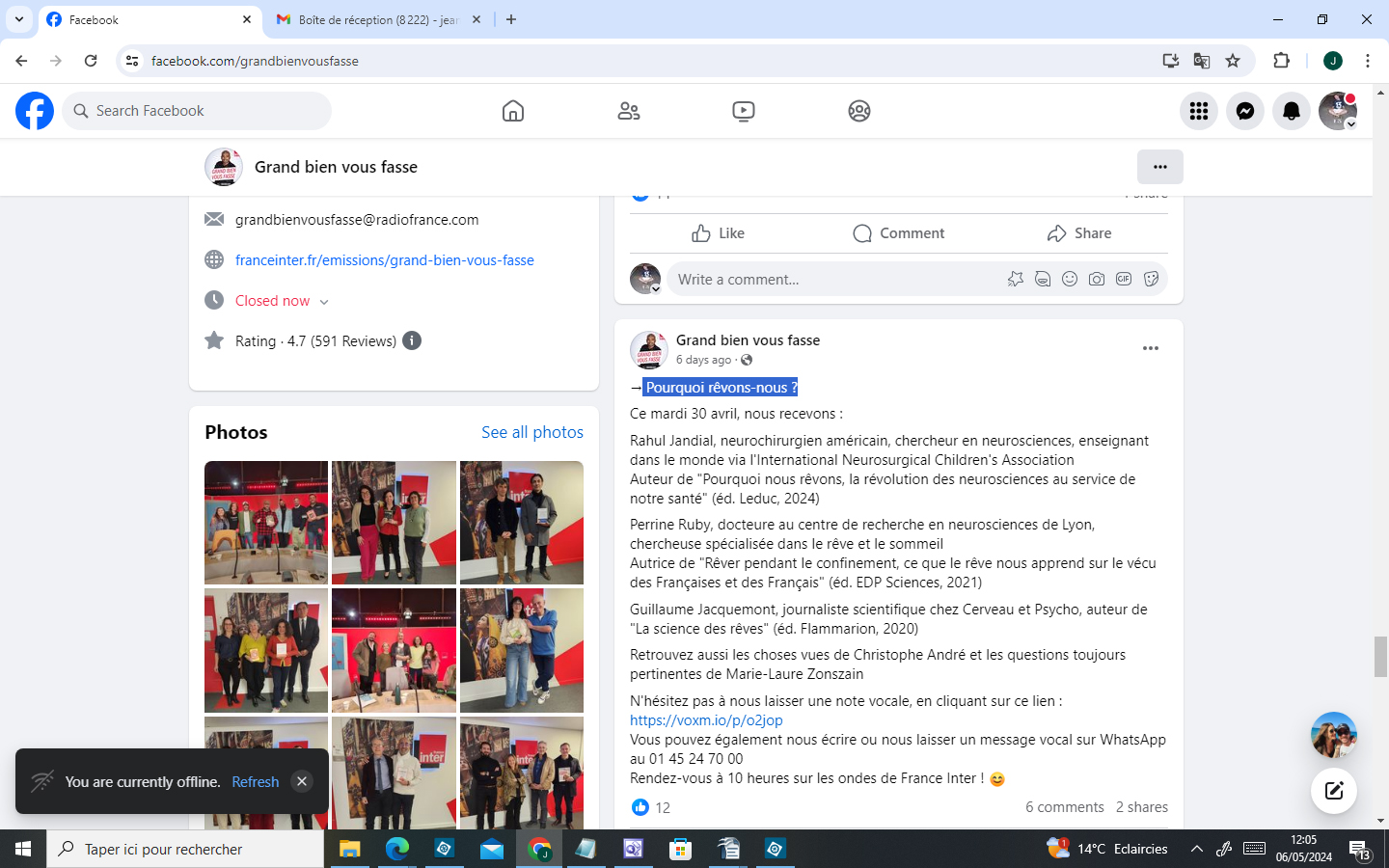Click Comment button on post
Viewport: 1389px width, 868px height.
click(898, 233)
